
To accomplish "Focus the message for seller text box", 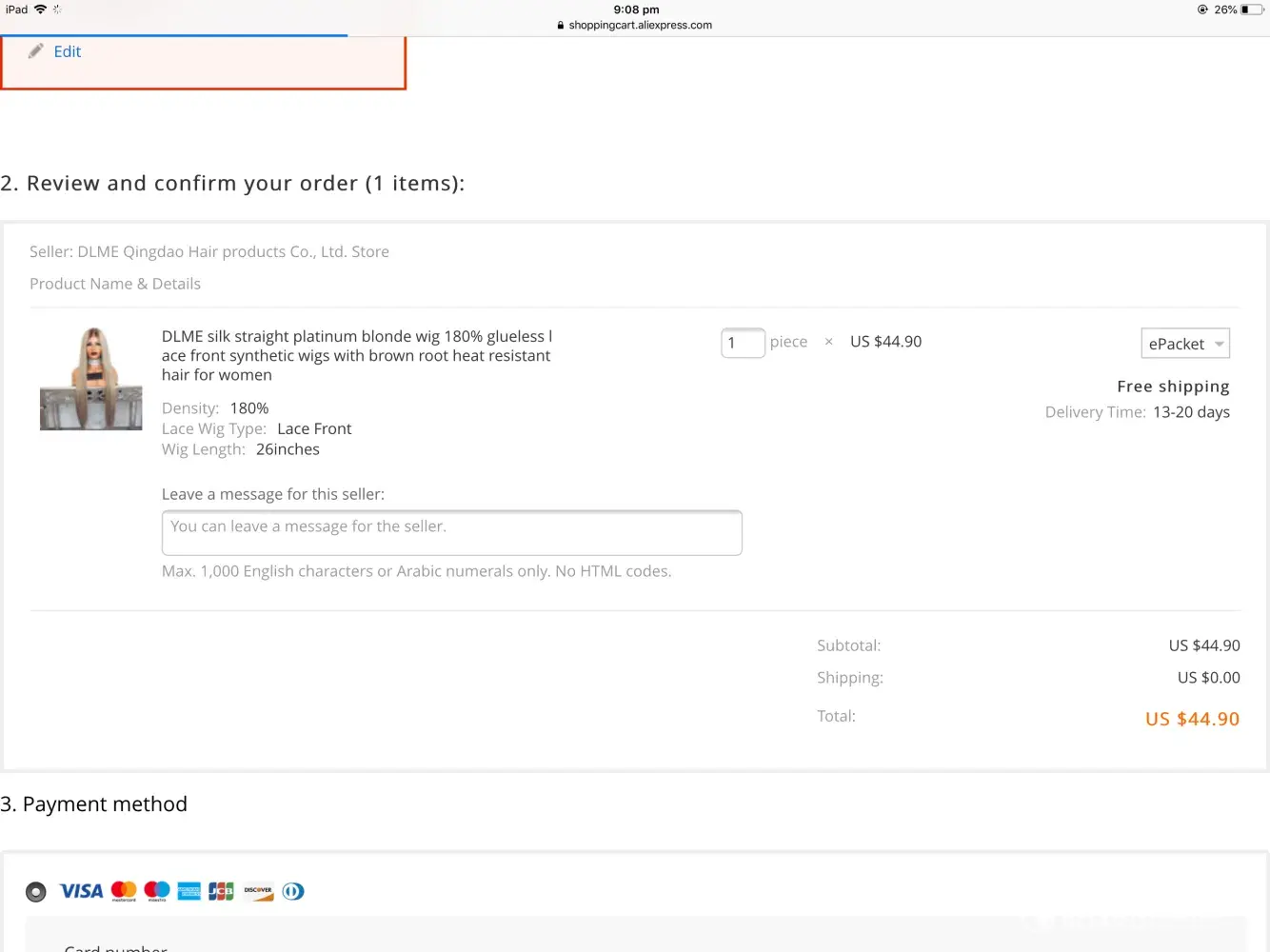I will click(451, 533).
